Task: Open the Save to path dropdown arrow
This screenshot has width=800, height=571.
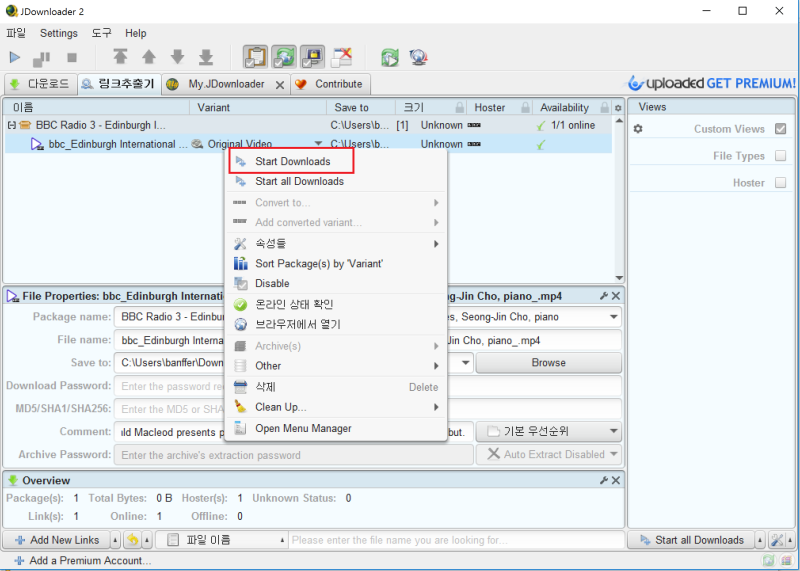Action: (x=465, y=363)
